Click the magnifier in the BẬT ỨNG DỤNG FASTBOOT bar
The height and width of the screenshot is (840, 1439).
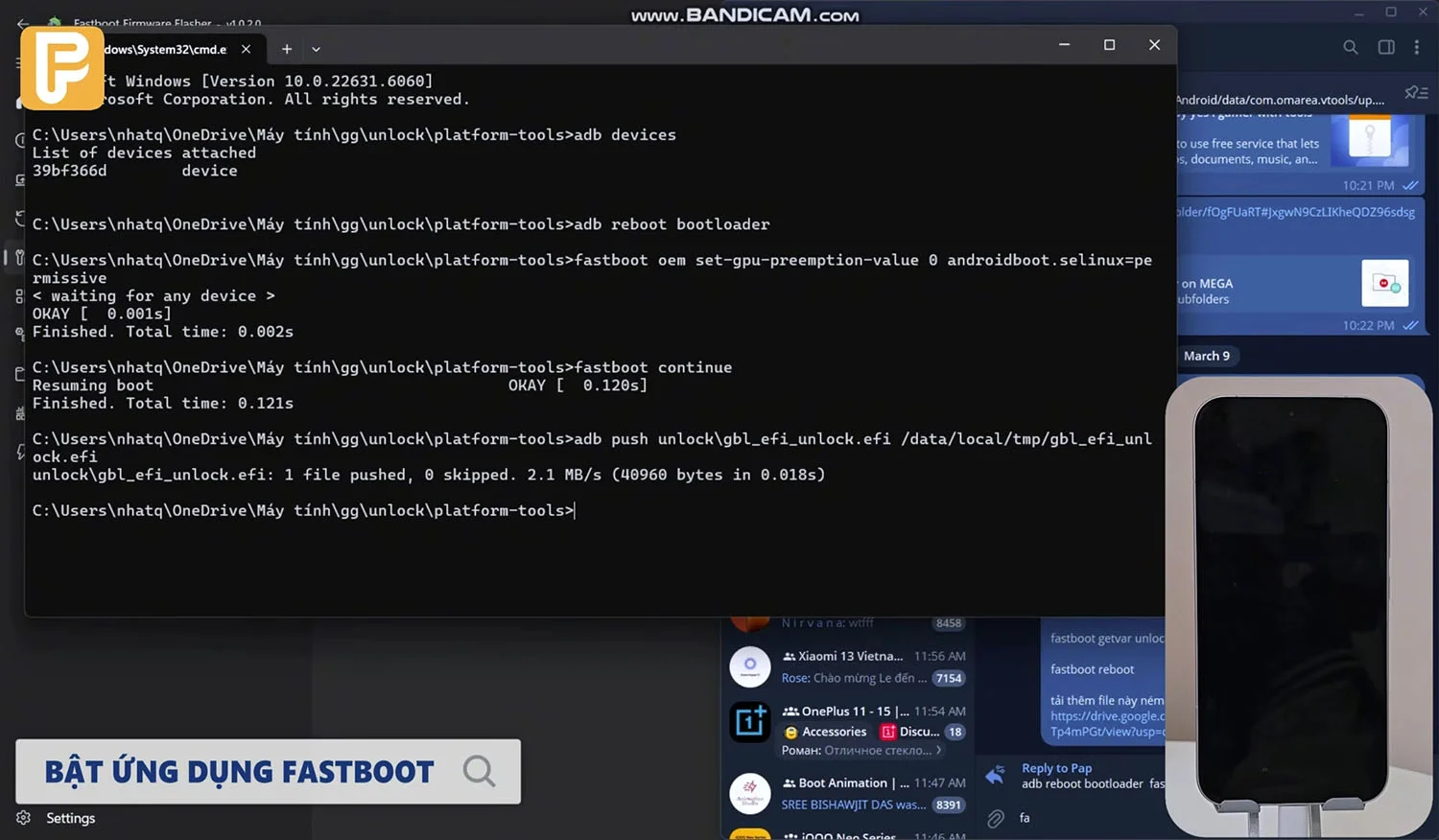[x=479, y=770]
